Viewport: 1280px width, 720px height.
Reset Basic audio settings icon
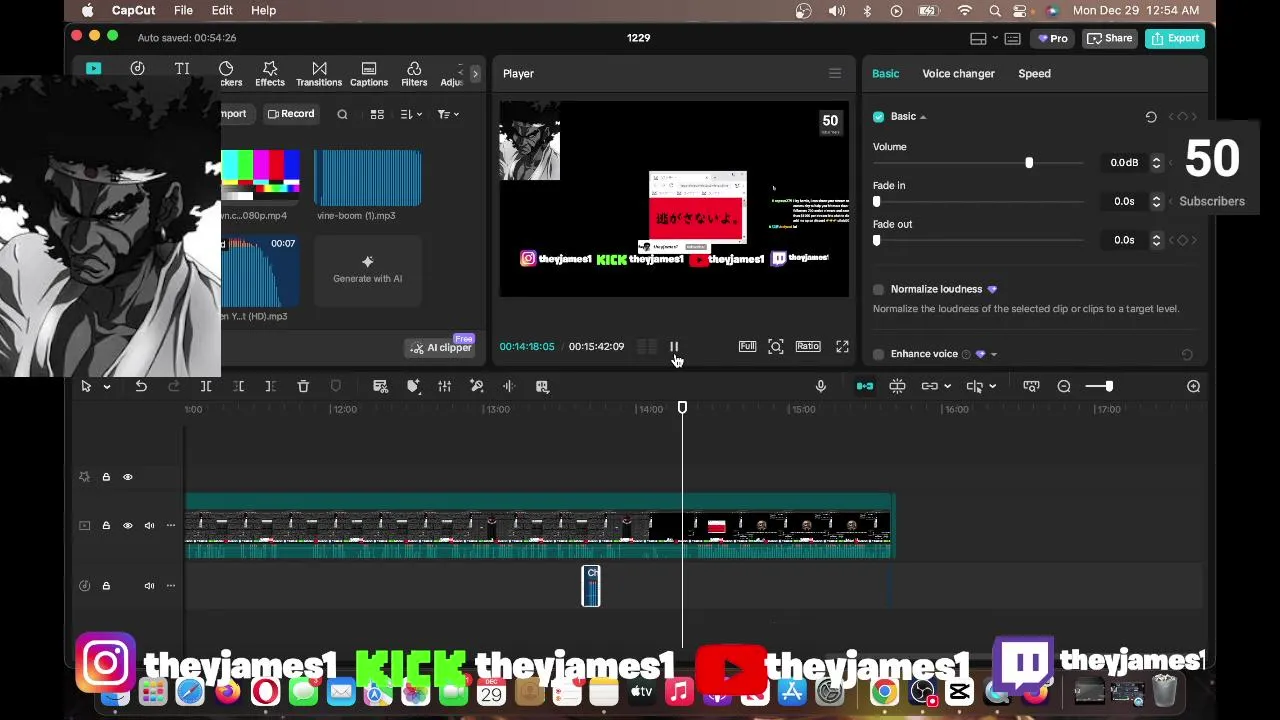(1151, 117)
